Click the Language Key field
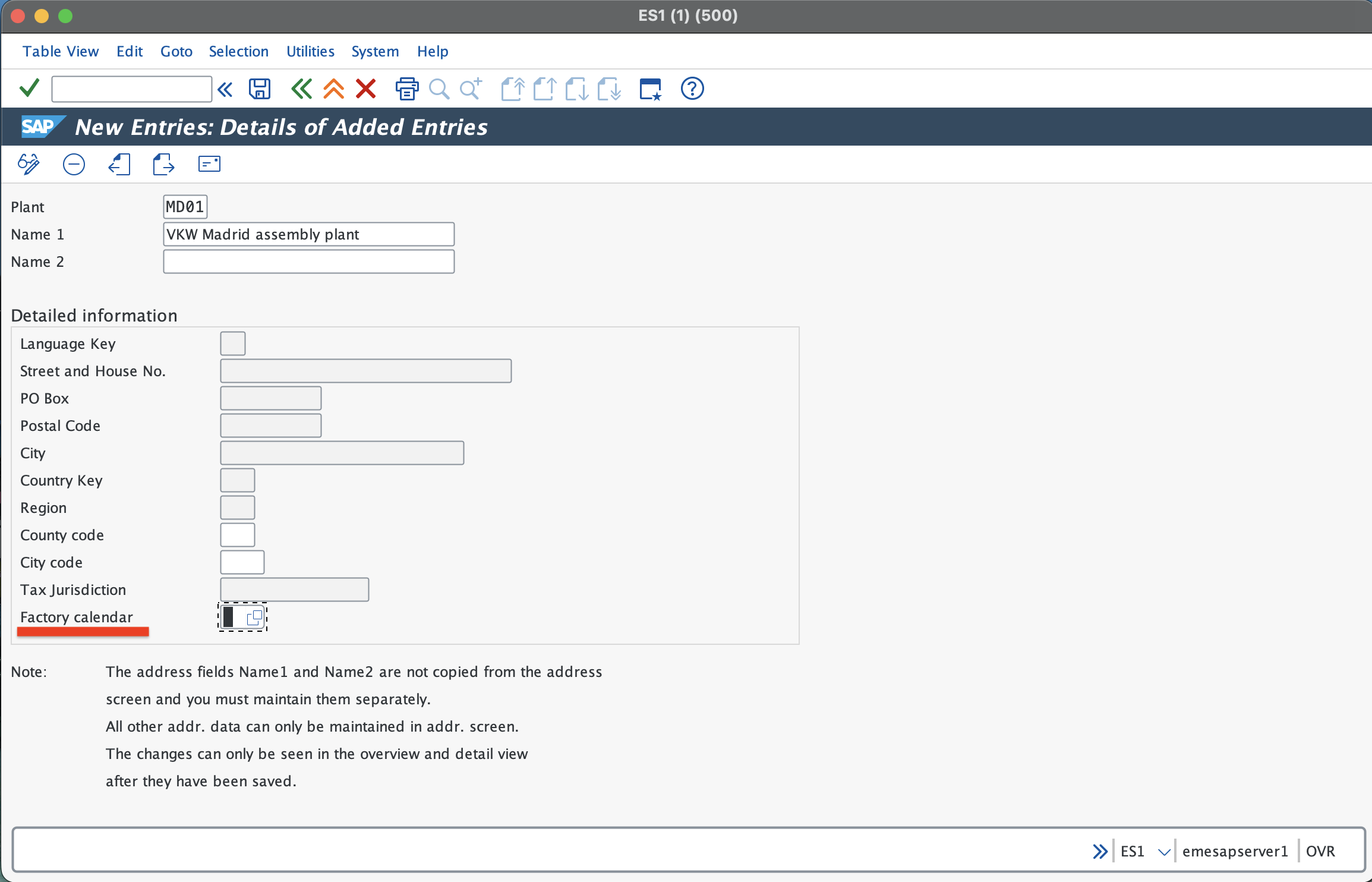The height and width of the screenshot is (882, 1372). [233, 344]
